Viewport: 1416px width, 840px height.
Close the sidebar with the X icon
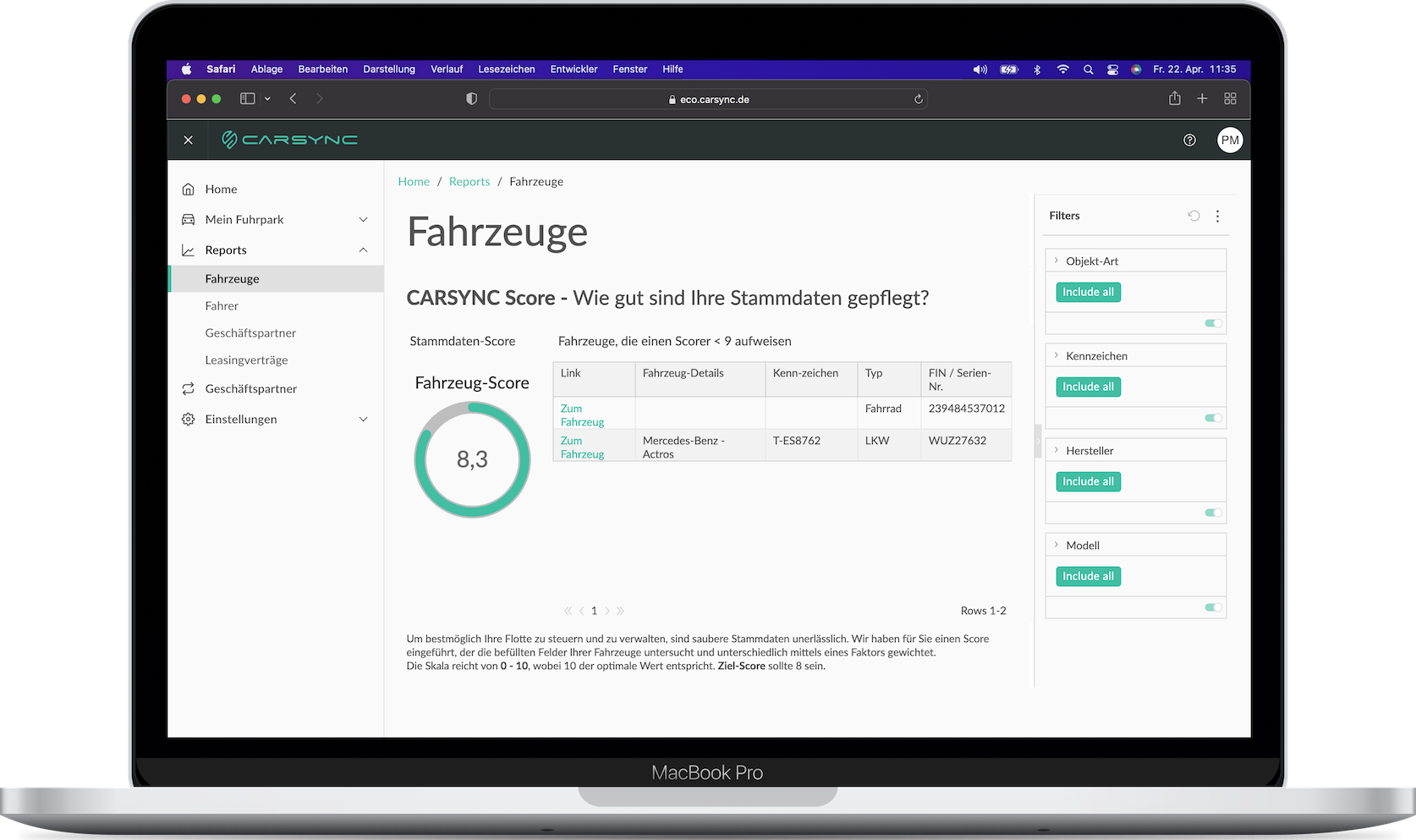point(189,140)
